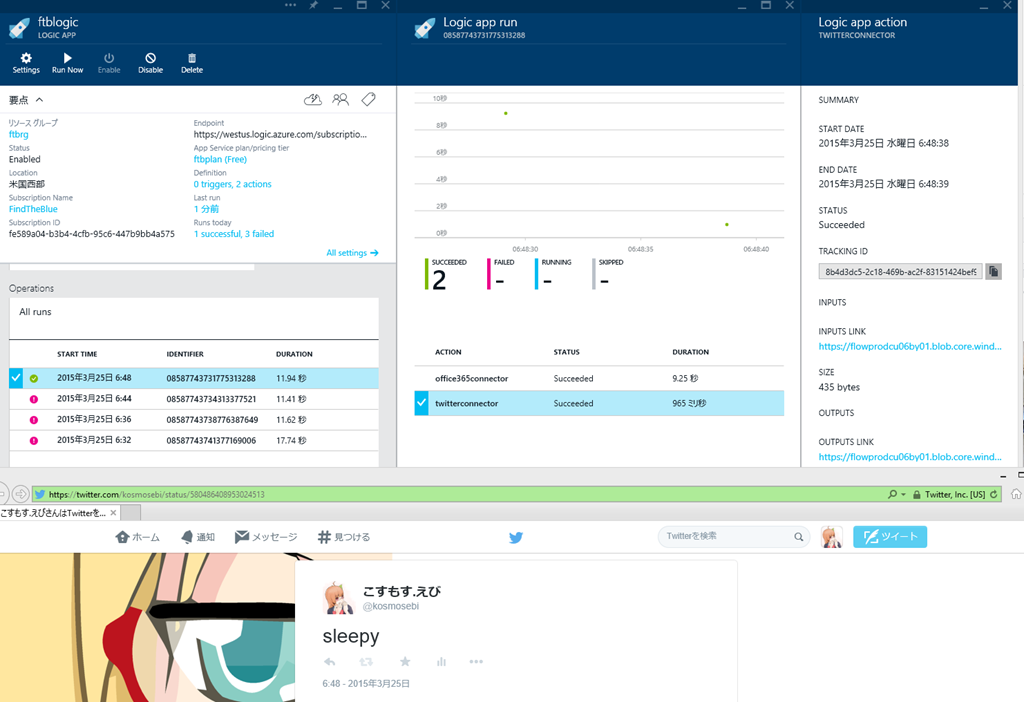Open the ftbrg resource group link
The image size is (1024, 702).
[18, 135]
